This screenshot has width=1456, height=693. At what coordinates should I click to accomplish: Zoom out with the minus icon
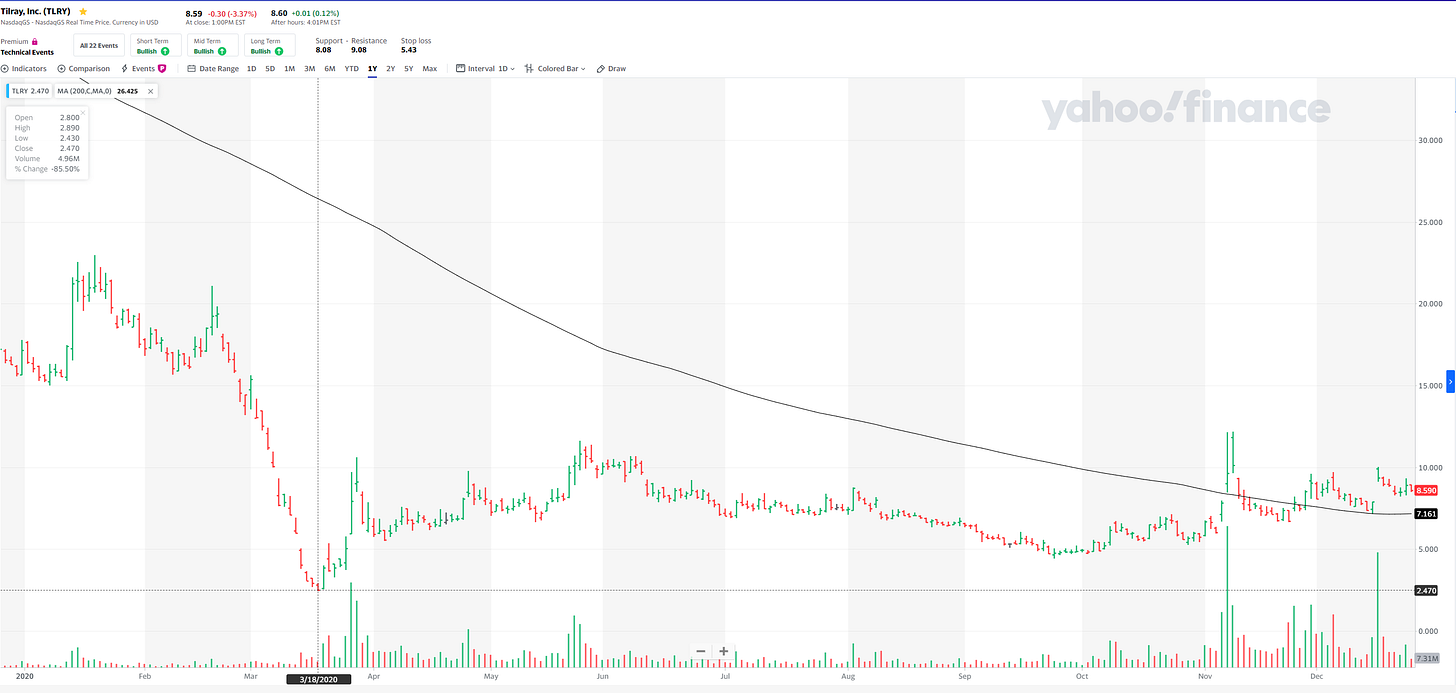(700, 651)
